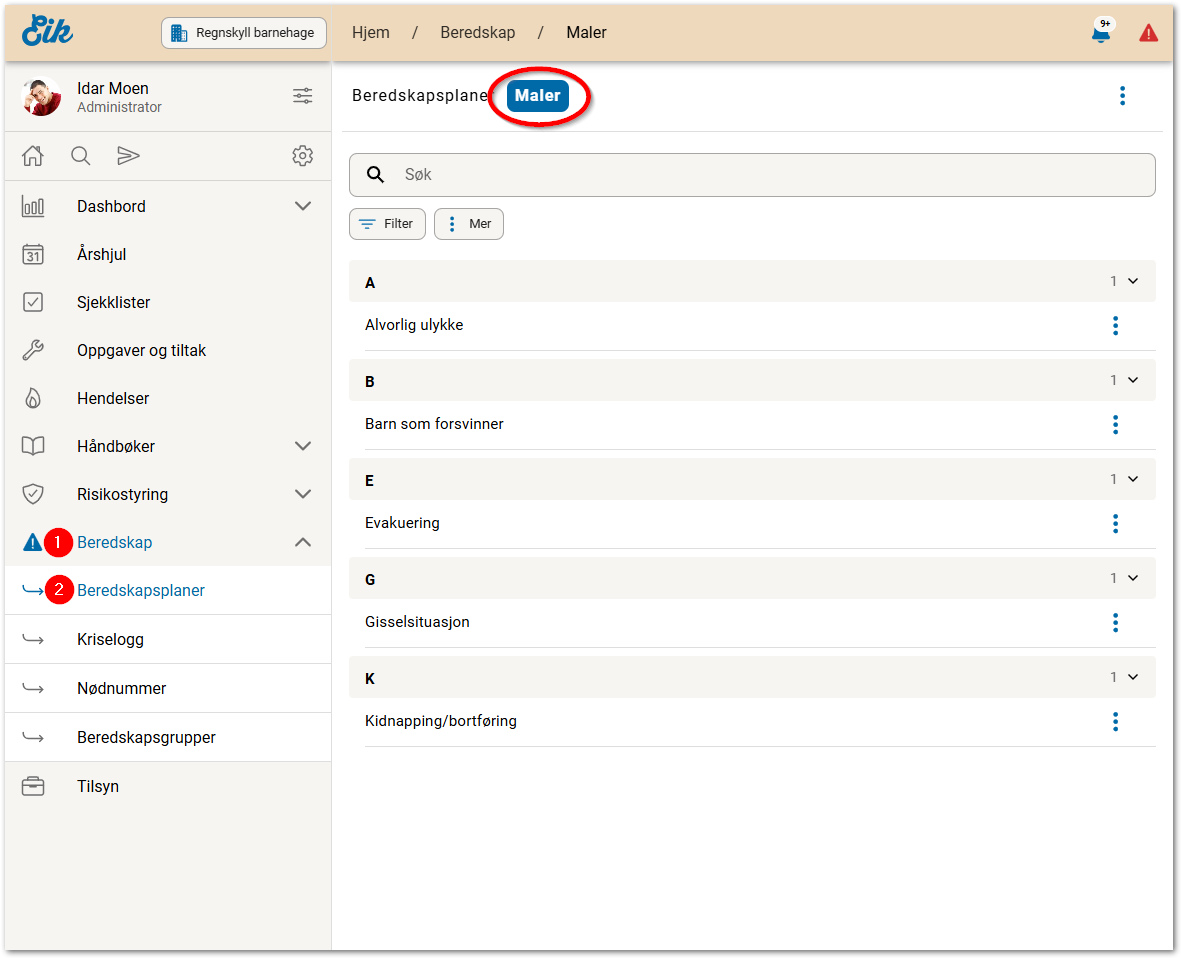Open notifications bell with 9+ badge
The image size is (1182, 959).
click(x=1101, y=33)
